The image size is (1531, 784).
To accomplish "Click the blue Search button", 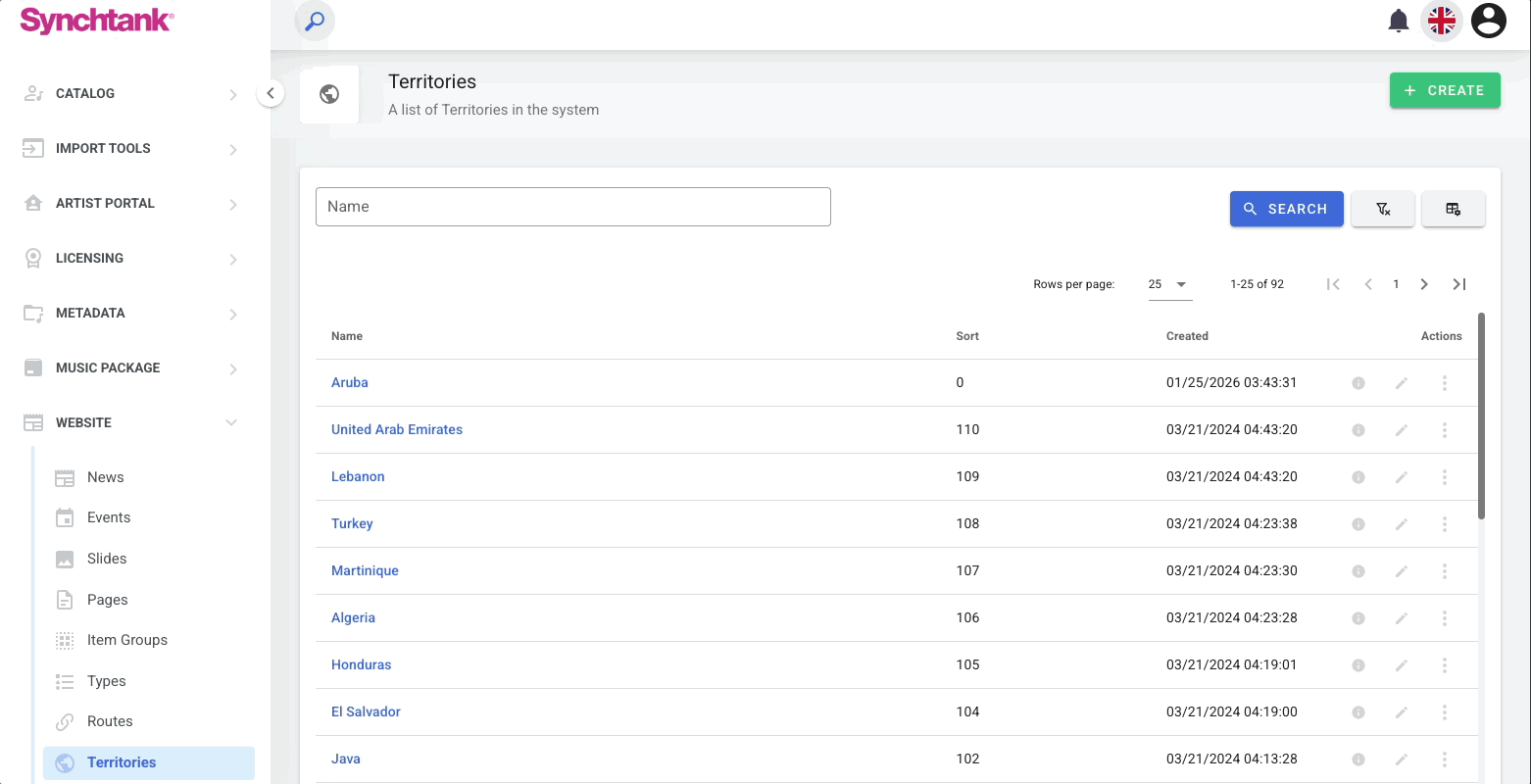I will 1287,209.
